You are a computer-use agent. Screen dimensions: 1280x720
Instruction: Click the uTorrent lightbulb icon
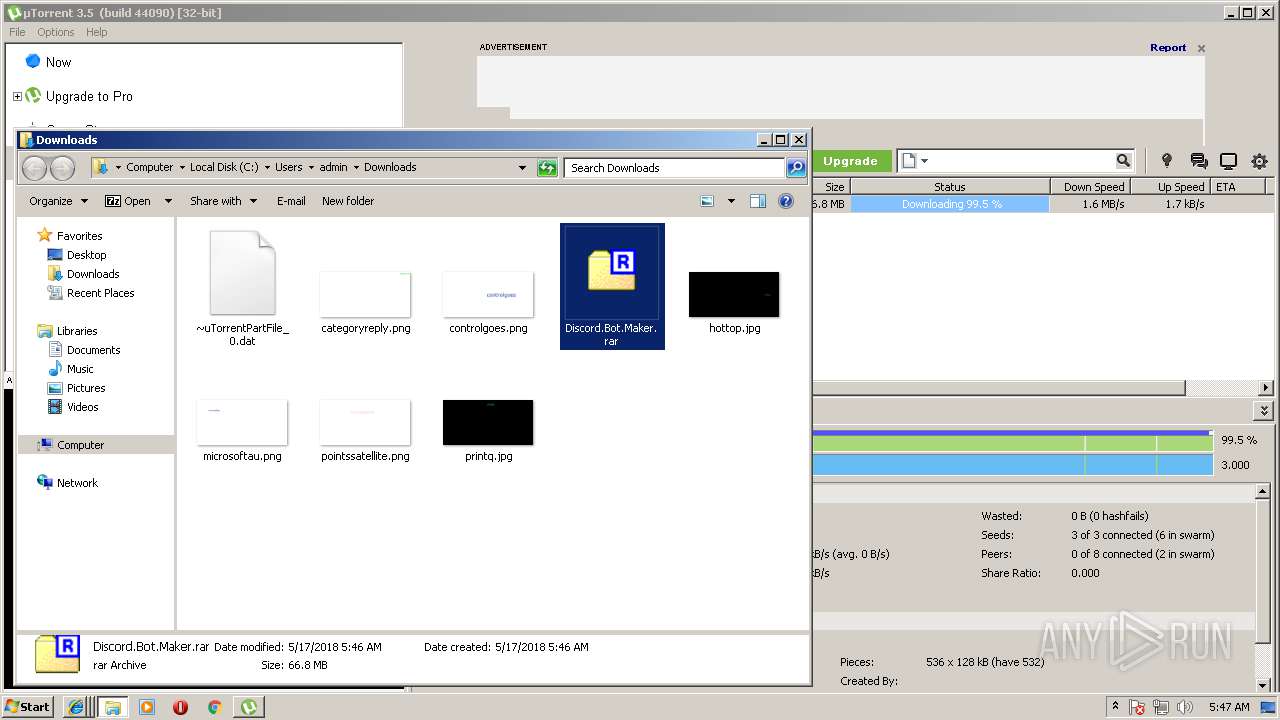(x=1166, y=161)
